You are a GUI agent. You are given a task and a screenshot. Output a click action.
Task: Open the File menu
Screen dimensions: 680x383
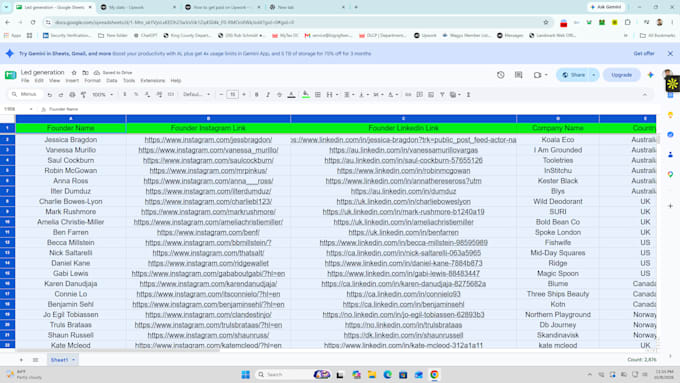(x=25, y=81)
